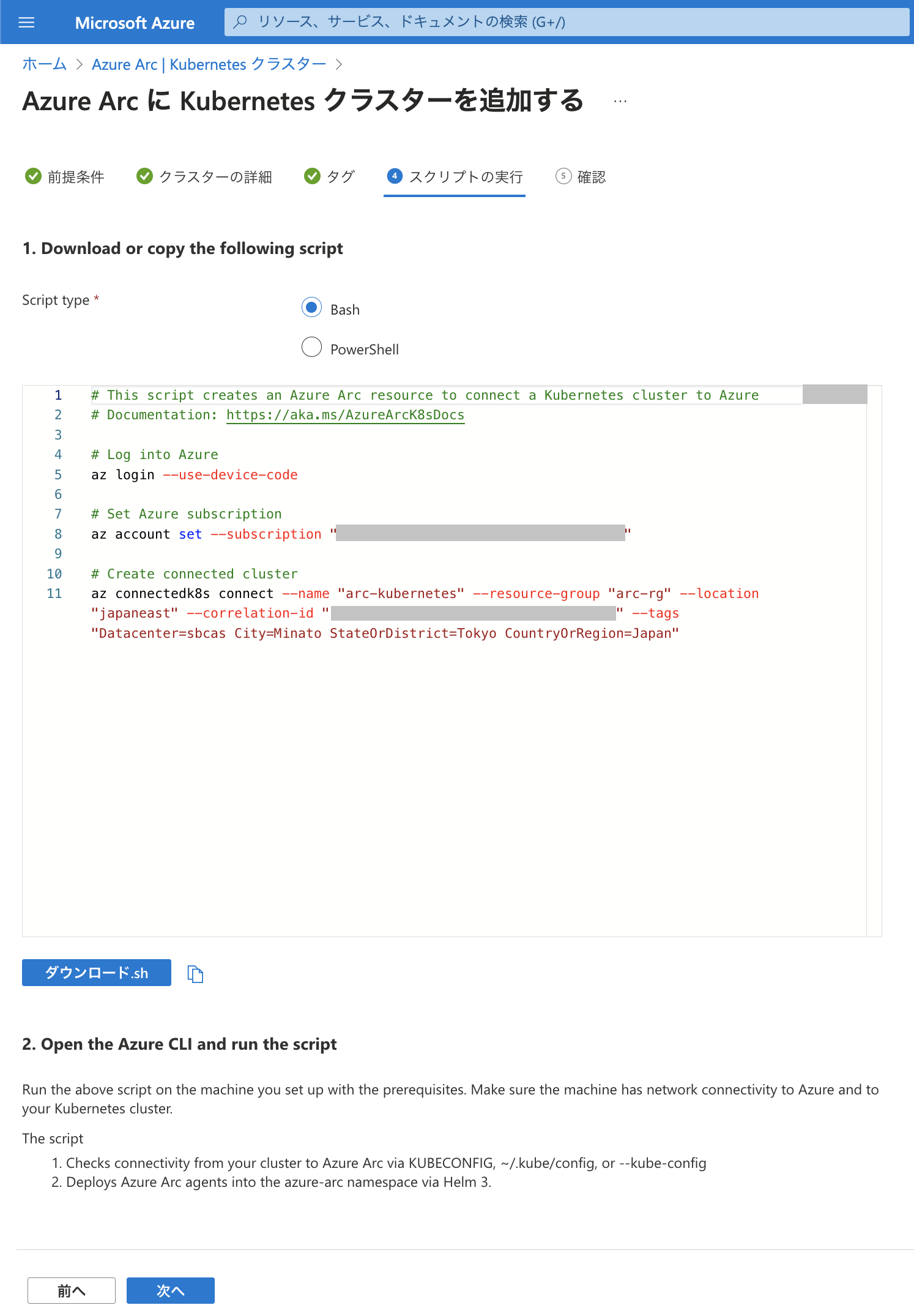Select the PowerShell script type
This screenshot has width=914, height=1316.
coord(312,347)
